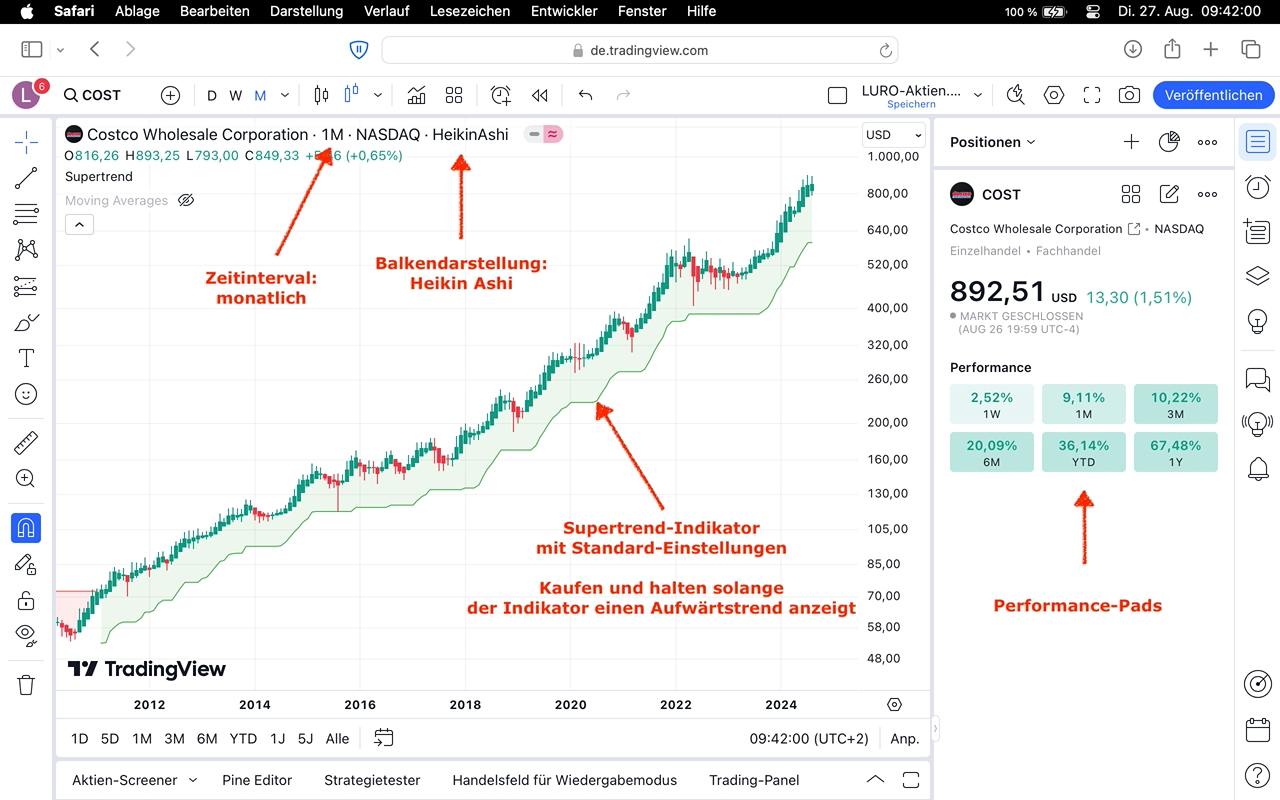Collapse the indicator legend chevron
Screen dimensions: 1280x800
click(x=79, y=224)
